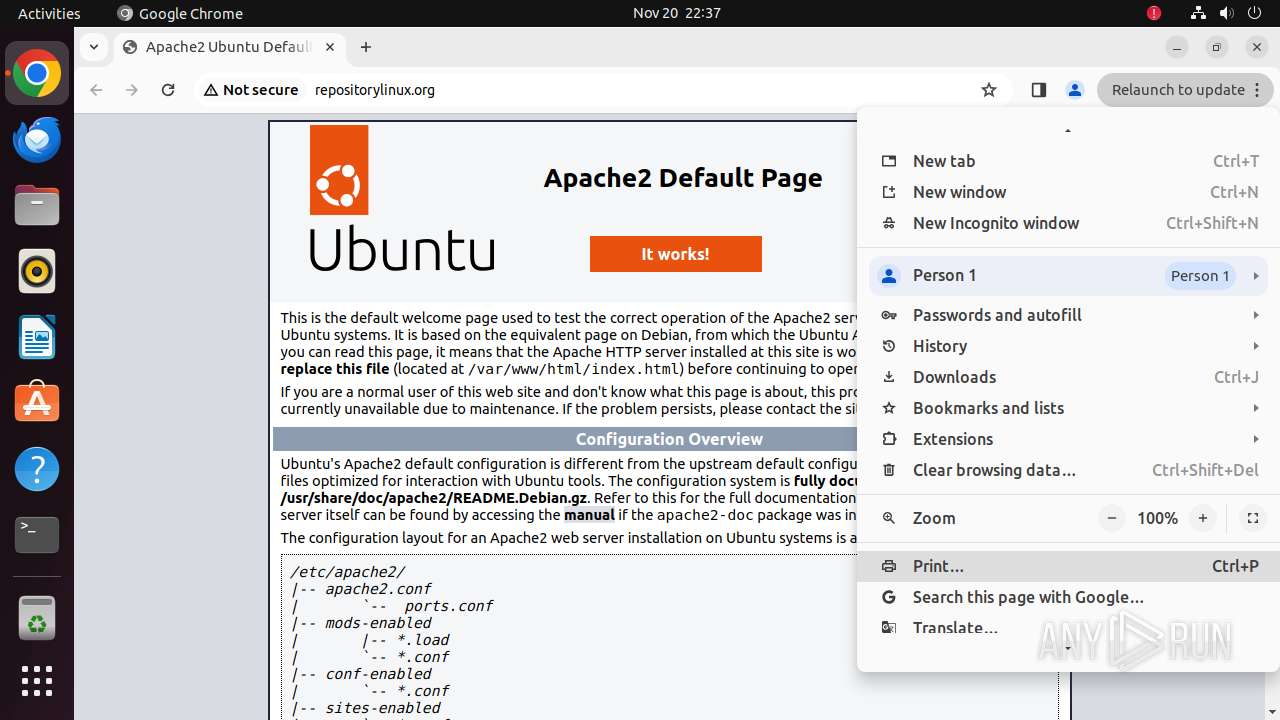Image resolution: width=1280 pixels, height=720 pixels.
Task: Open the Files manager in the dock
Action: [x=37, y=206]
